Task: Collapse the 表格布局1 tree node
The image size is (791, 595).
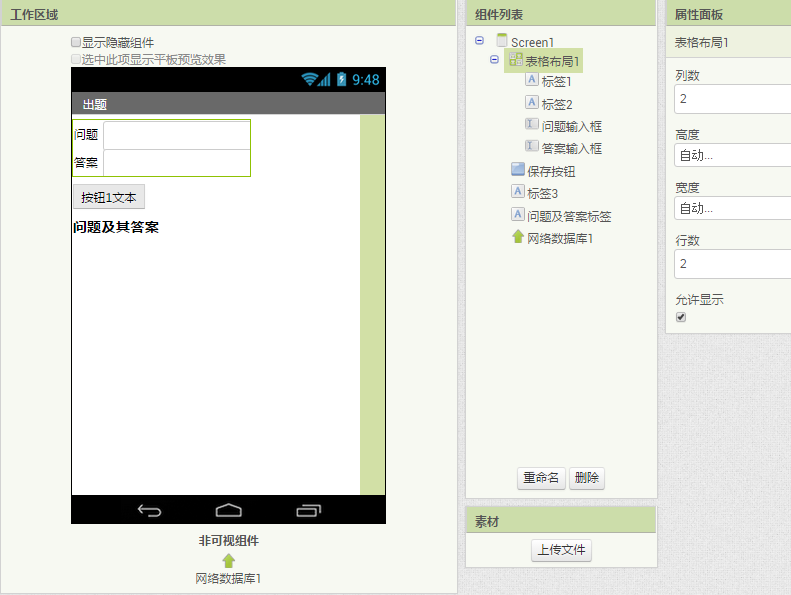Action: coord(494,60)
